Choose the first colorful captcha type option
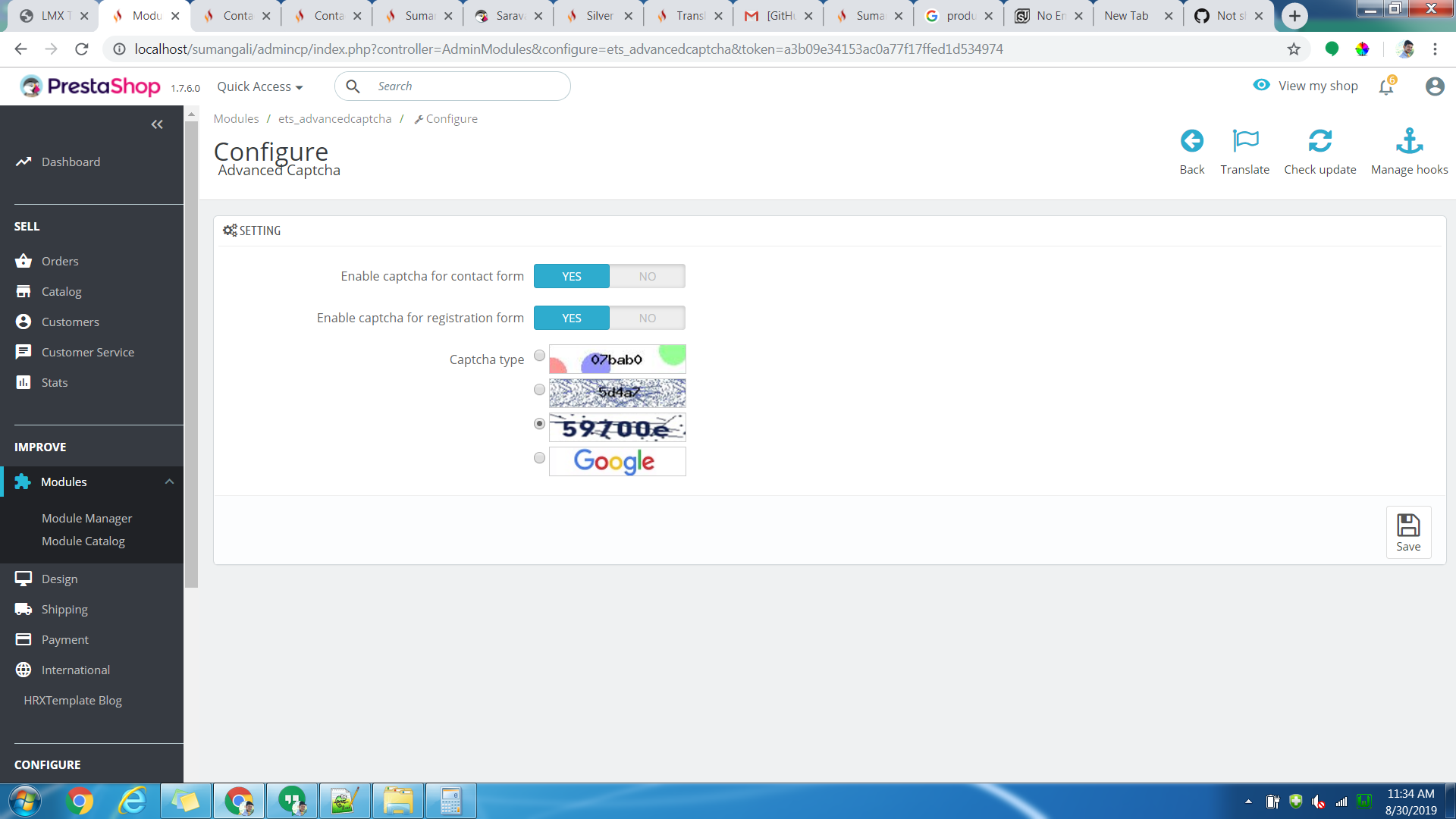This screenshot has width=1456, height=819. click(539, 355)
